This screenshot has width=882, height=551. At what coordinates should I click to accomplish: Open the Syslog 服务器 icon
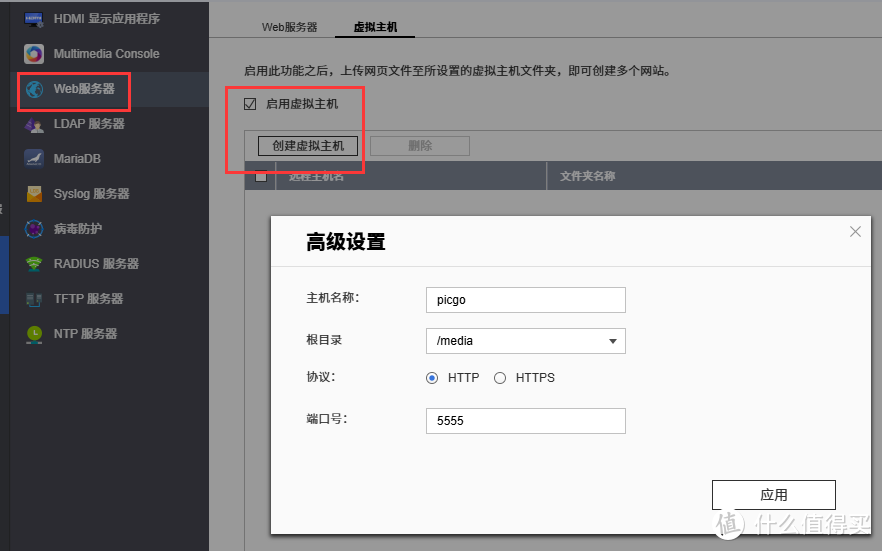tap(34, 194)
